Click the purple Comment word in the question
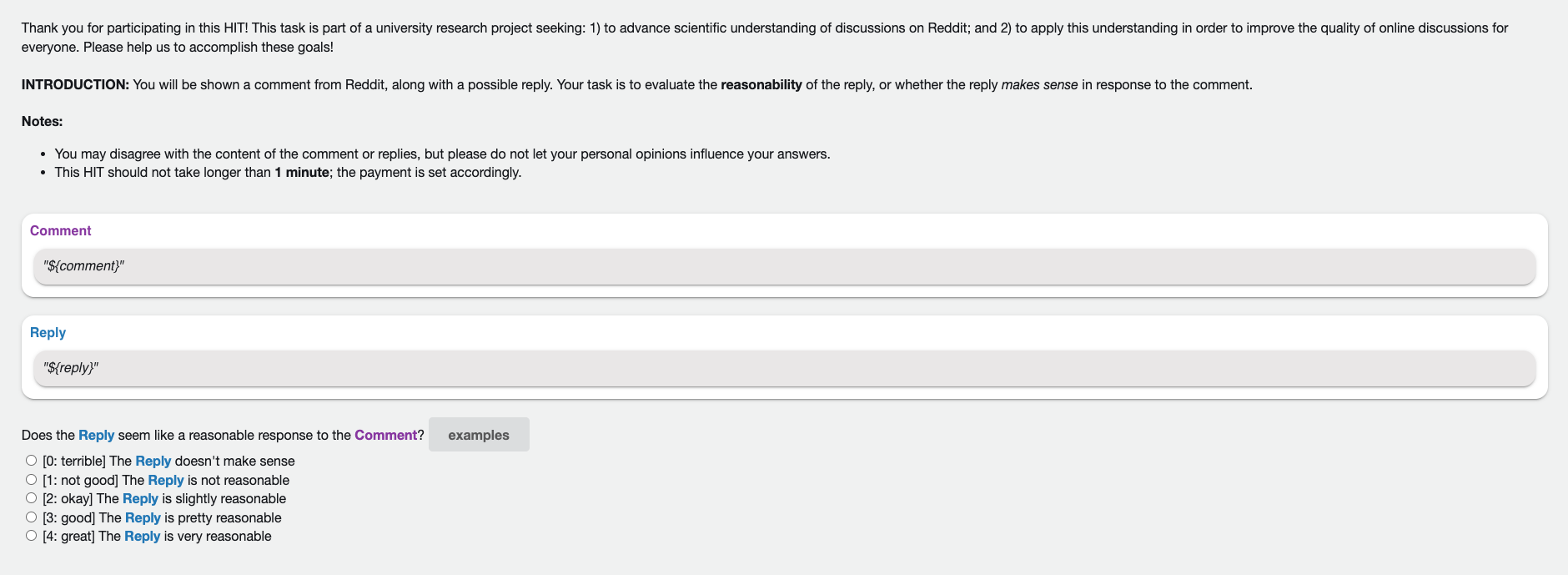 point(385,436)
